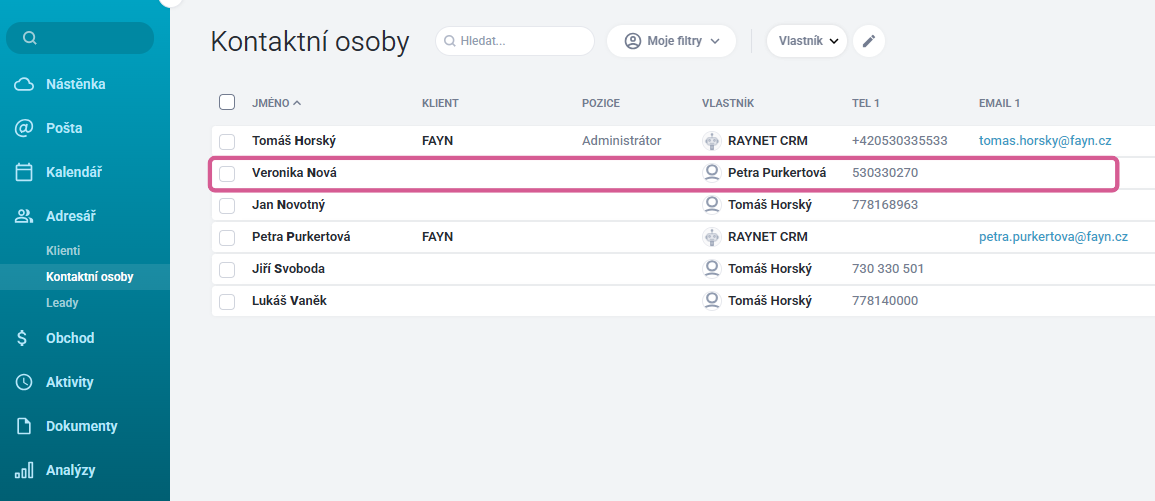Open the Vlastník dropdown

pyautogui.click(x=806, y=41)
